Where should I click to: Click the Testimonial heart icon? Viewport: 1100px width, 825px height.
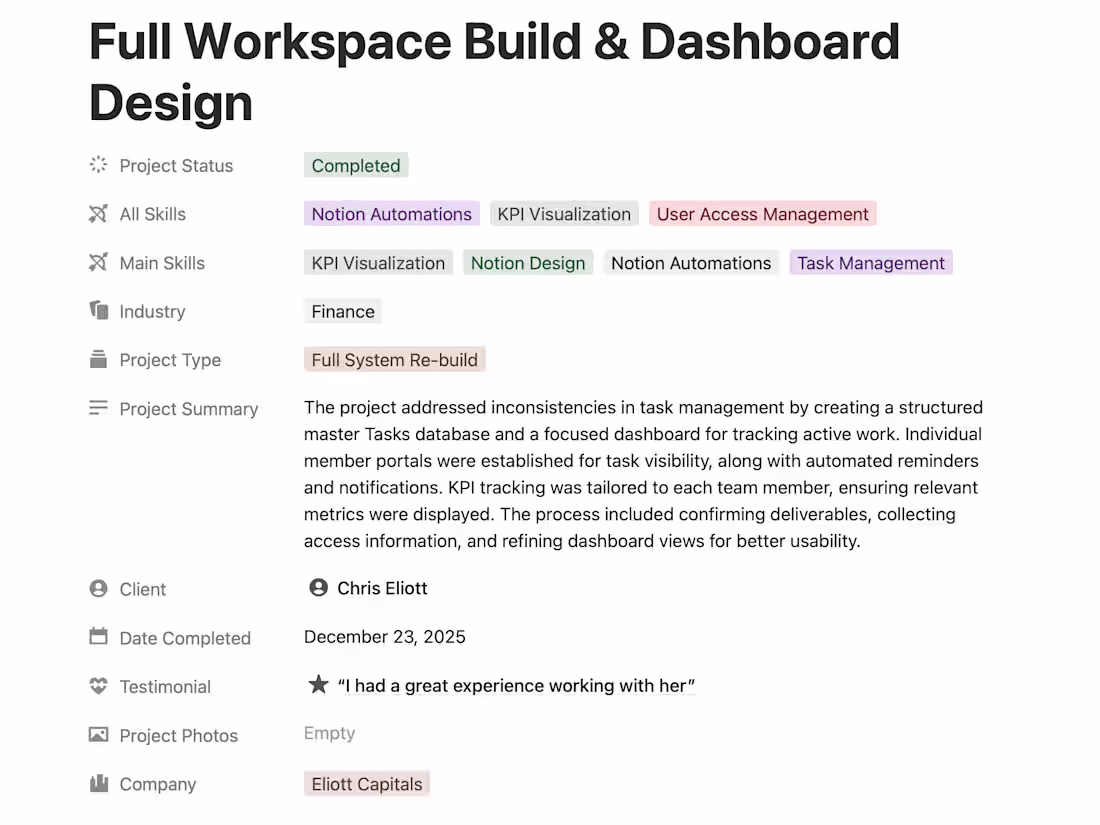(x=97, y=686)
